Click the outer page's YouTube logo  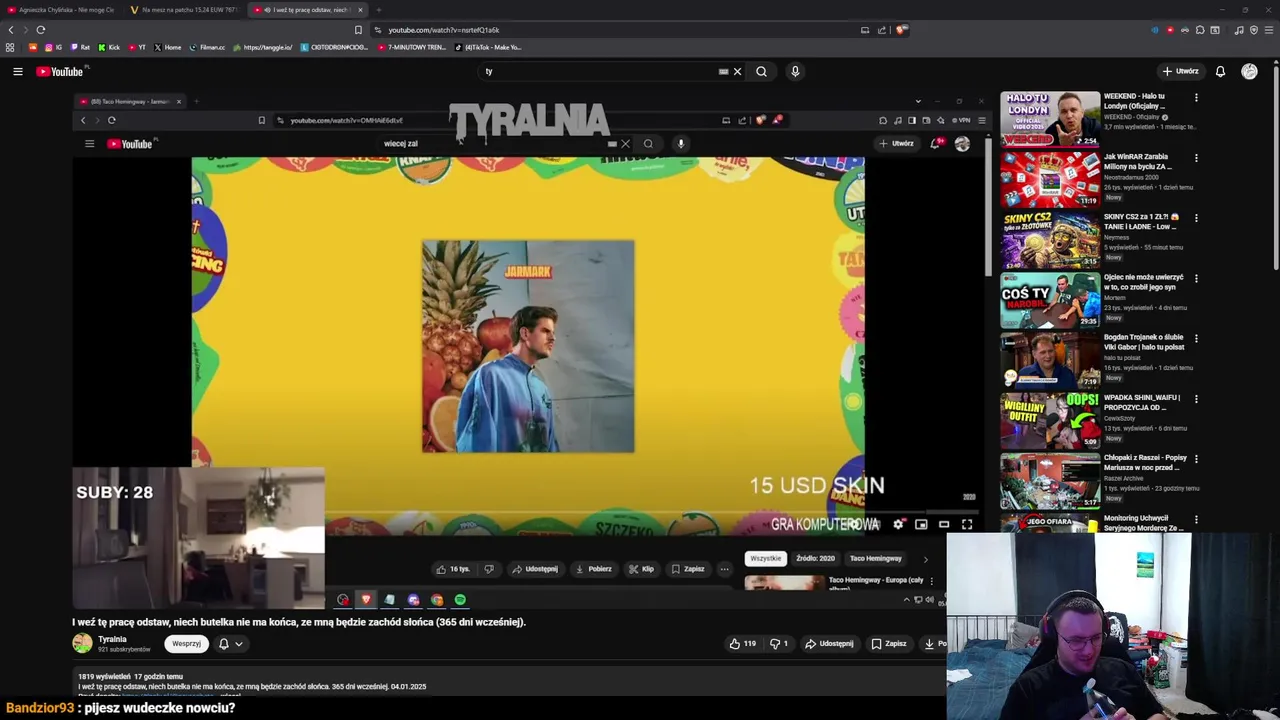point(61,71)
